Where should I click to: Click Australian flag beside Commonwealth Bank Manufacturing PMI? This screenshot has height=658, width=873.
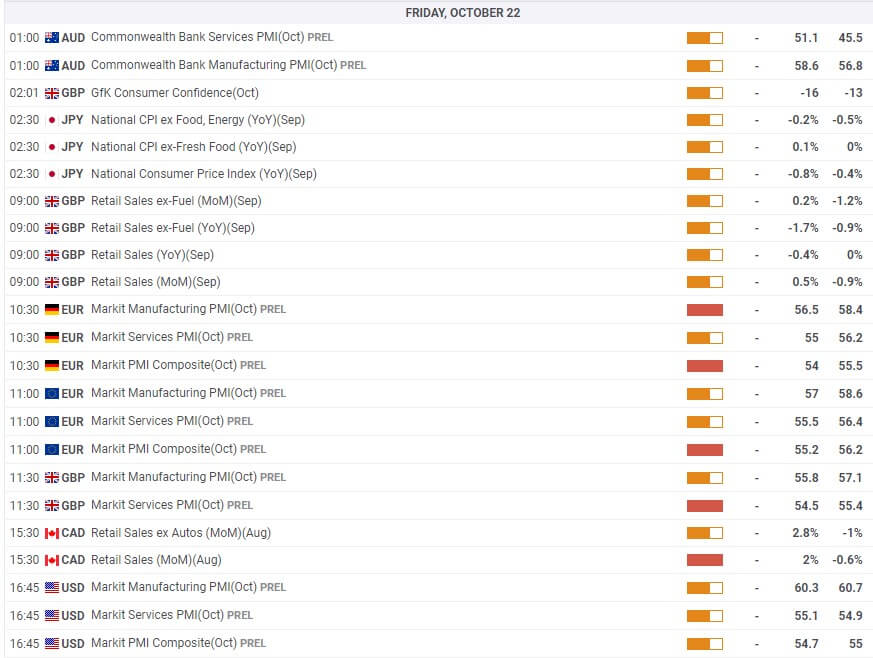coord(52,66)
